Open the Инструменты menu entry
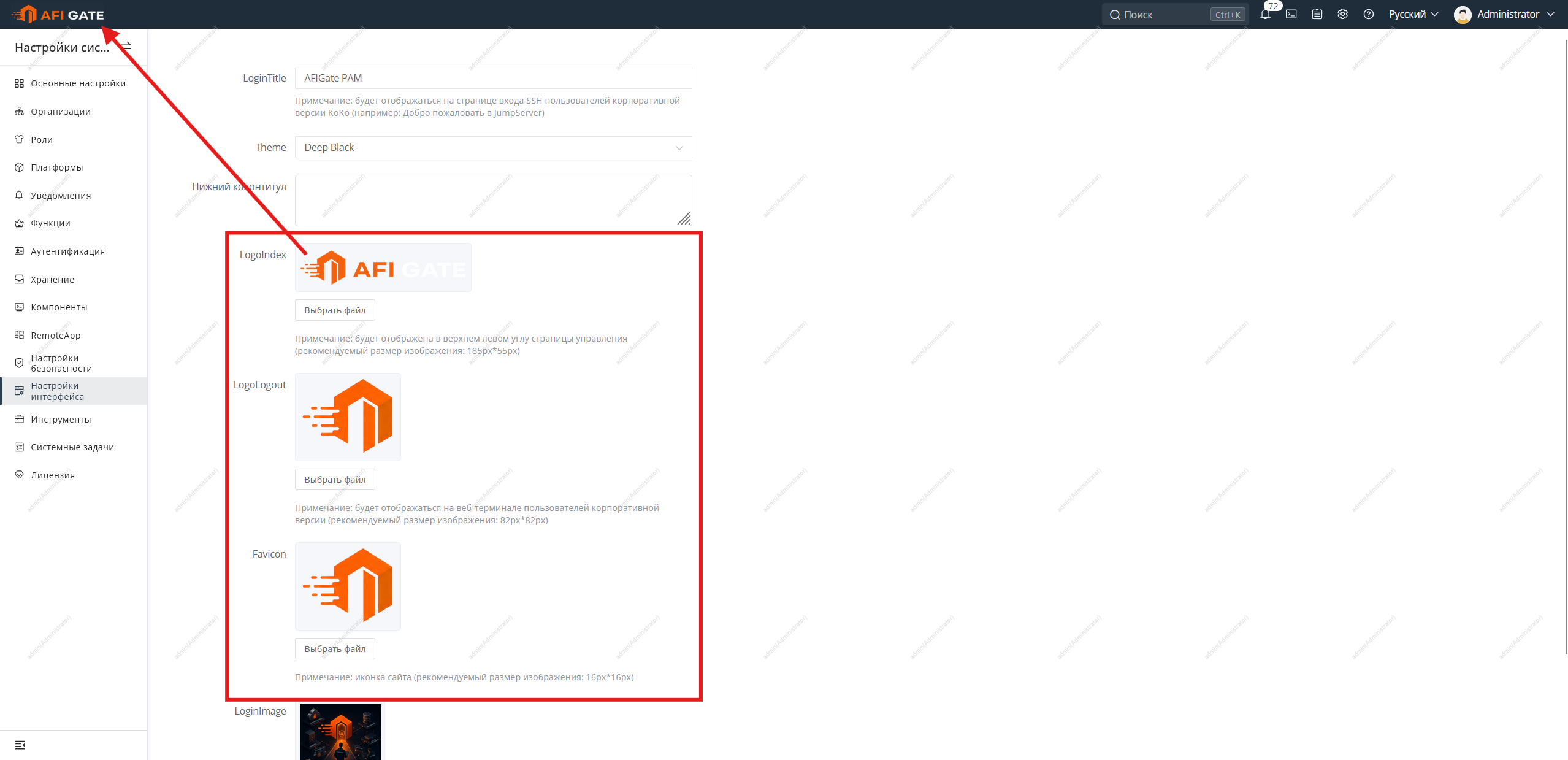Screen dimensions: 1568x760 click(x=74, y=420)
